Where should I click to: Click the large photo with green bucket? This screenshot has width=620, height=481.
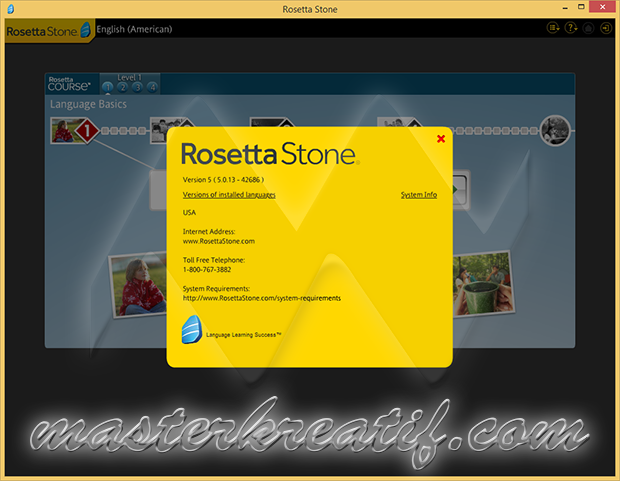[x=483, y=283]
